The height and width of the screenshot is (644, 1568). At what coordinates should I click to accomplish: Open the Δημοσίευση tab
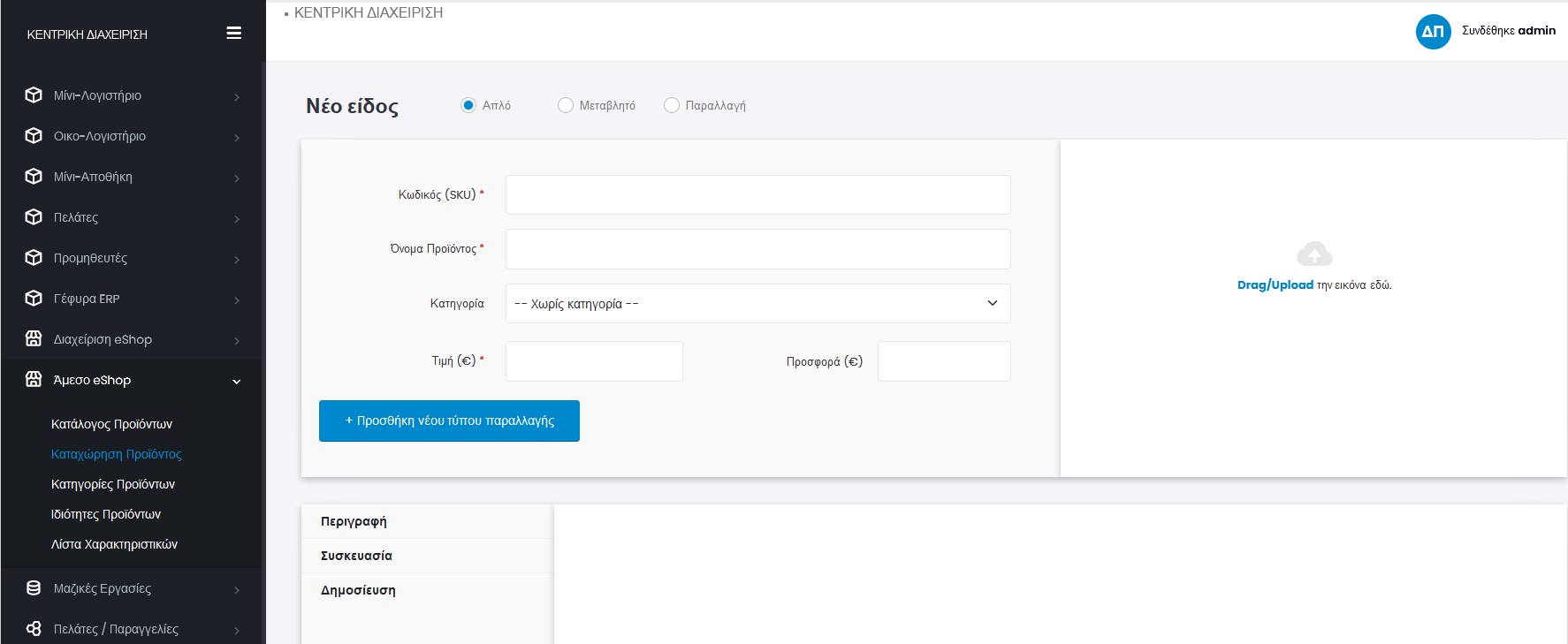pyautogui.click(x=358, y=590)
